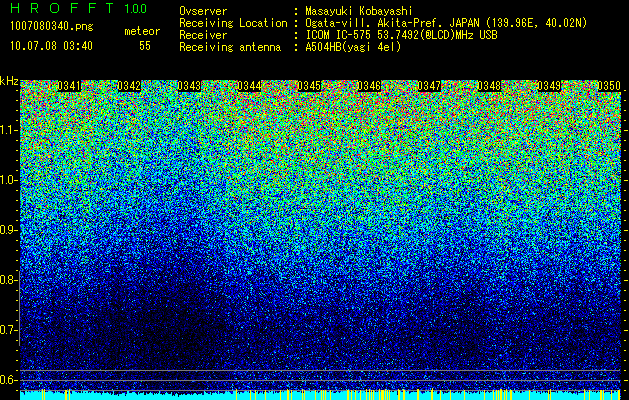Screen dimensions: 629x400
Task: Click the cyan signal level strip at bottom
Action: (321, 395)
